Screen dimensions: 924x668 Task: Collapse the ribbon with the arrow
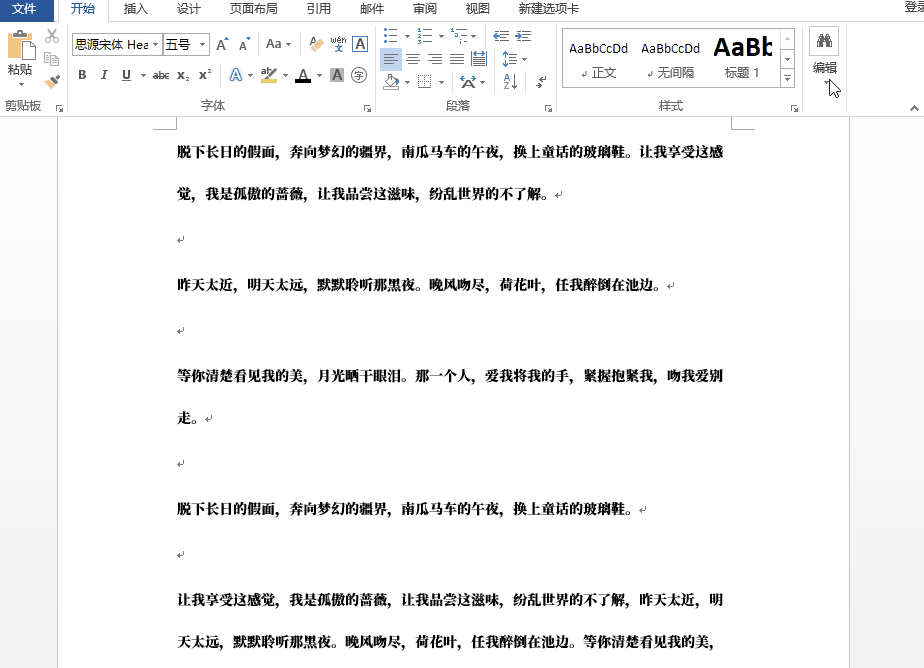click(x=914, y=108)
